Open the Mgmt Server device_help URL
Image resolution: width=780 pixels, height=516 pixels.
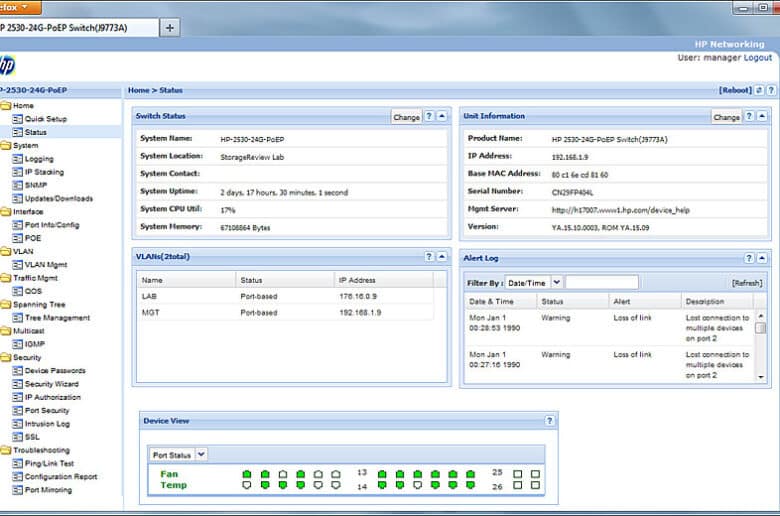pos(620,210)
